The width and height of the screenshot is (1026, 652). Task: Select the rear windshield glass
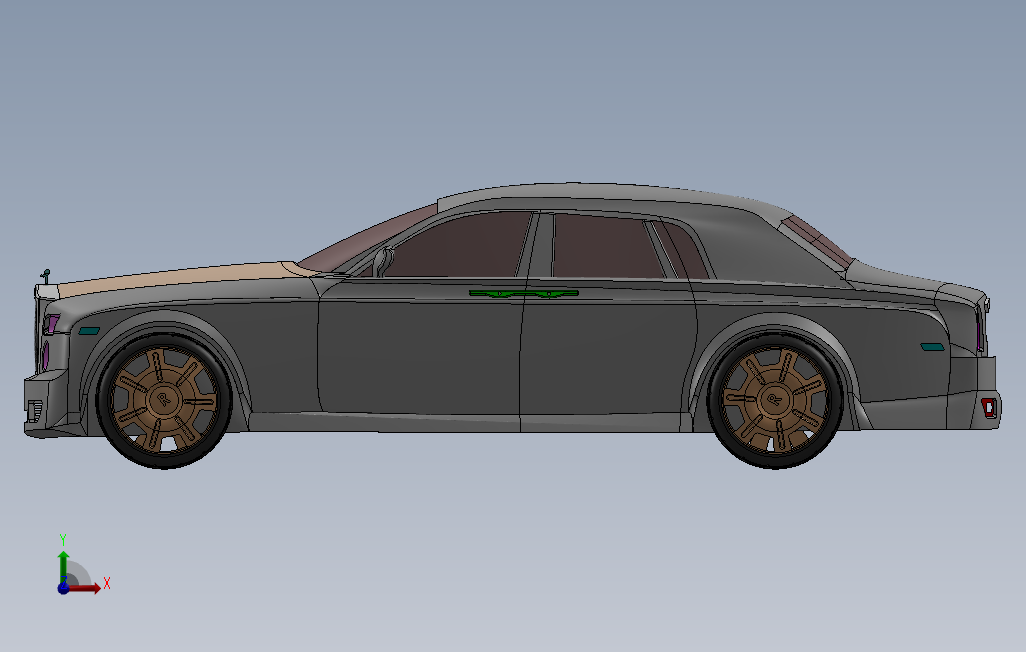pos(817,242)
